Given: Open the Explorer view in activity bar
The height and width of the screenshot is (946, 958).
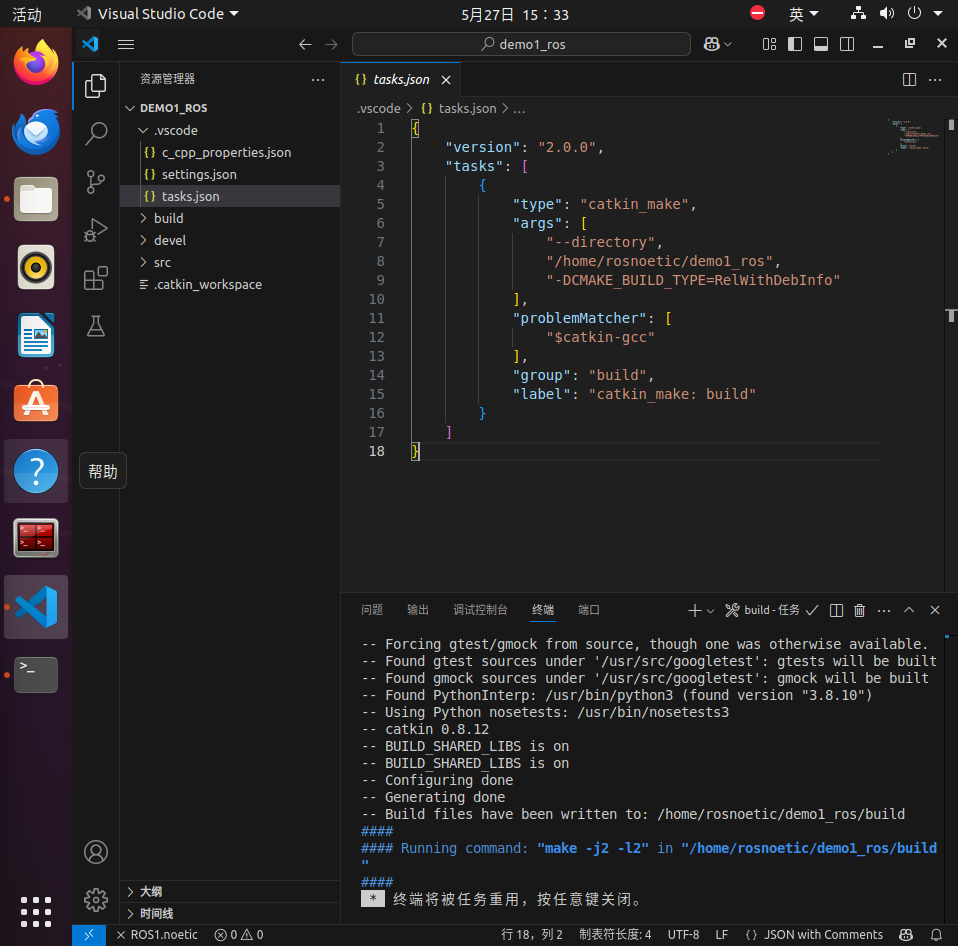Looking at the screenshot, I should (95, 86).
